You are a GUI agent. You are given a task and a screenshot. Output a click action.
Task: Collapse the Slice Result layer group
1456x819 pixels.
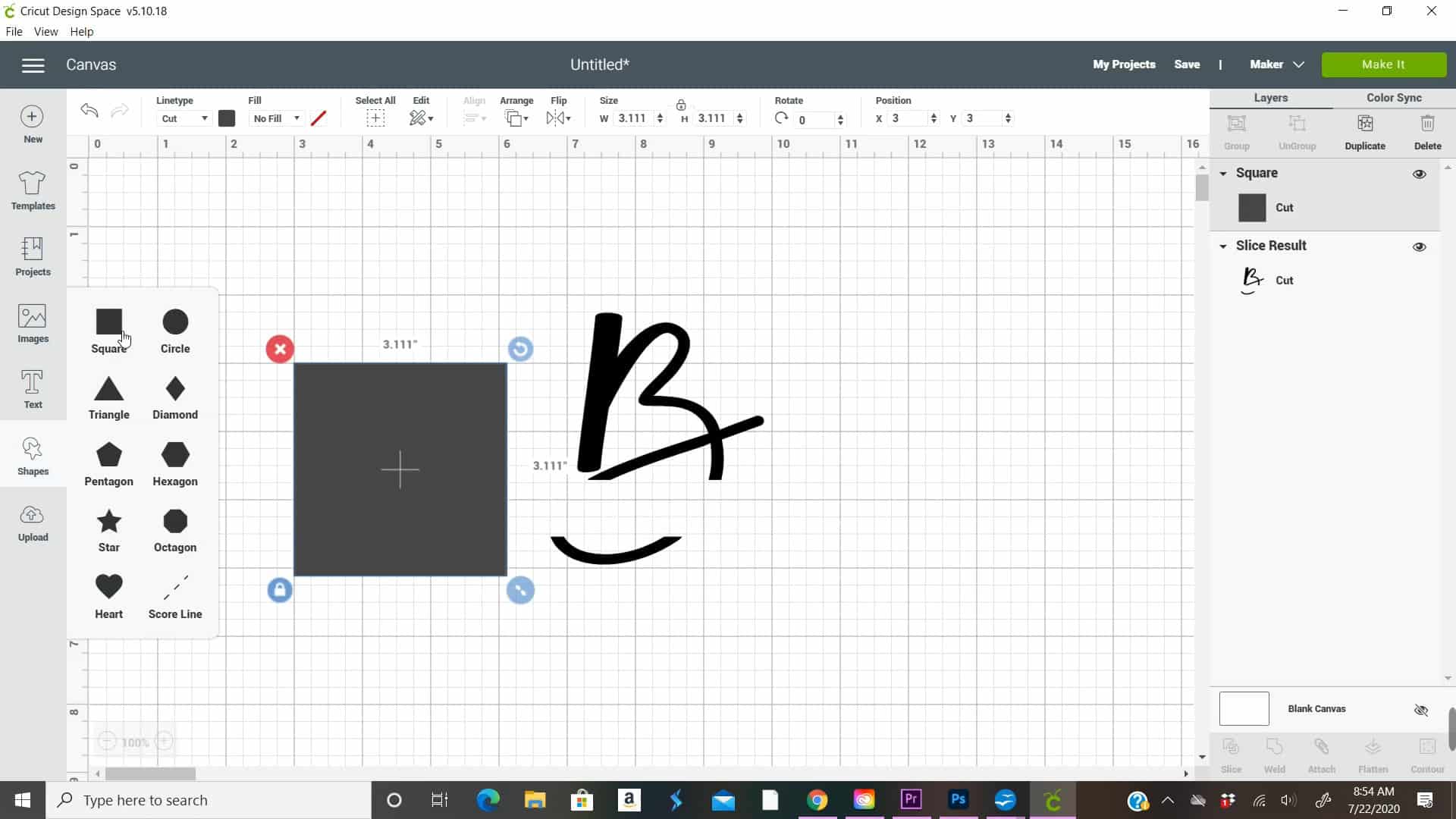[x=1223, y=246]
